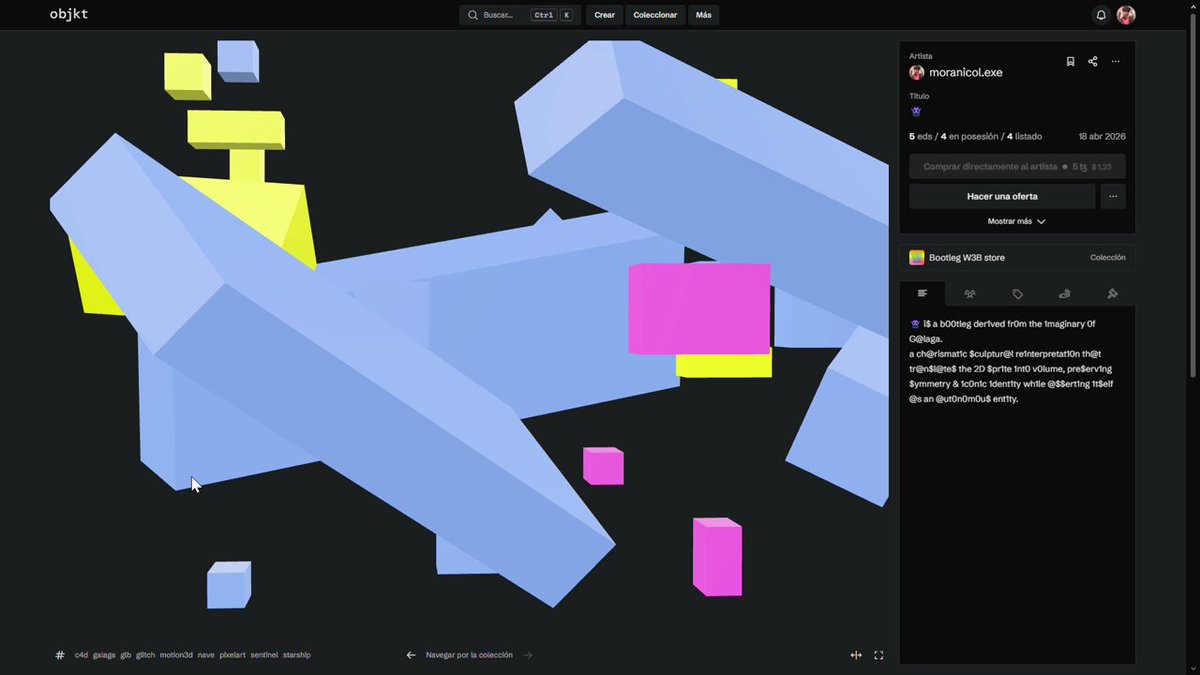
Task: Open the glitch tag
Action: 146,655
